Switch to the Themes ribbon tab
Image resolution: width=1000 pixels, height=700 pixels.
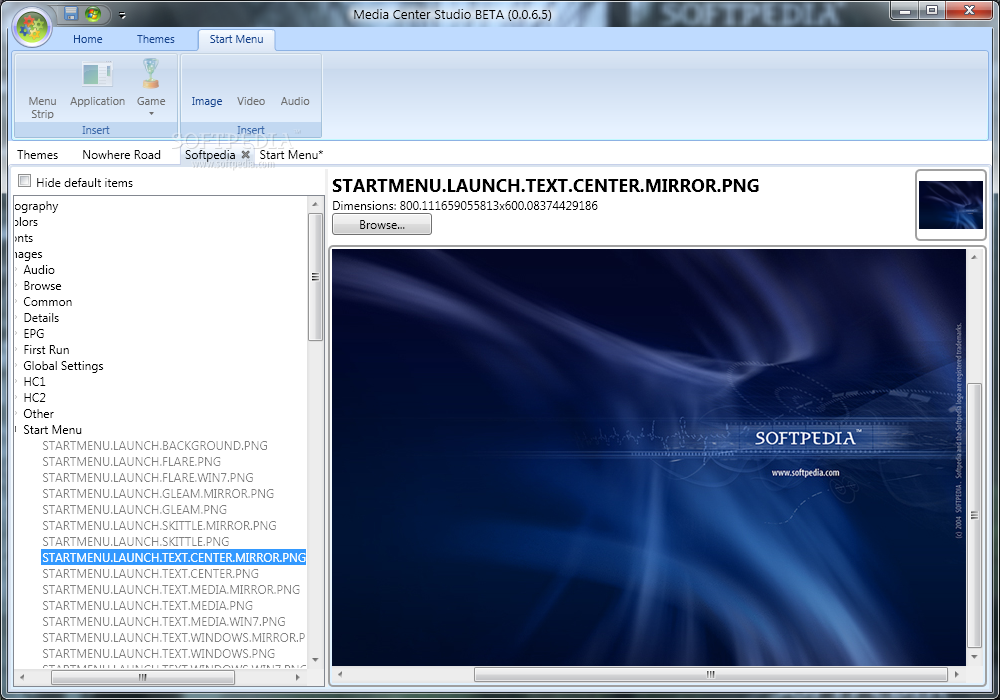coord(156,39)
